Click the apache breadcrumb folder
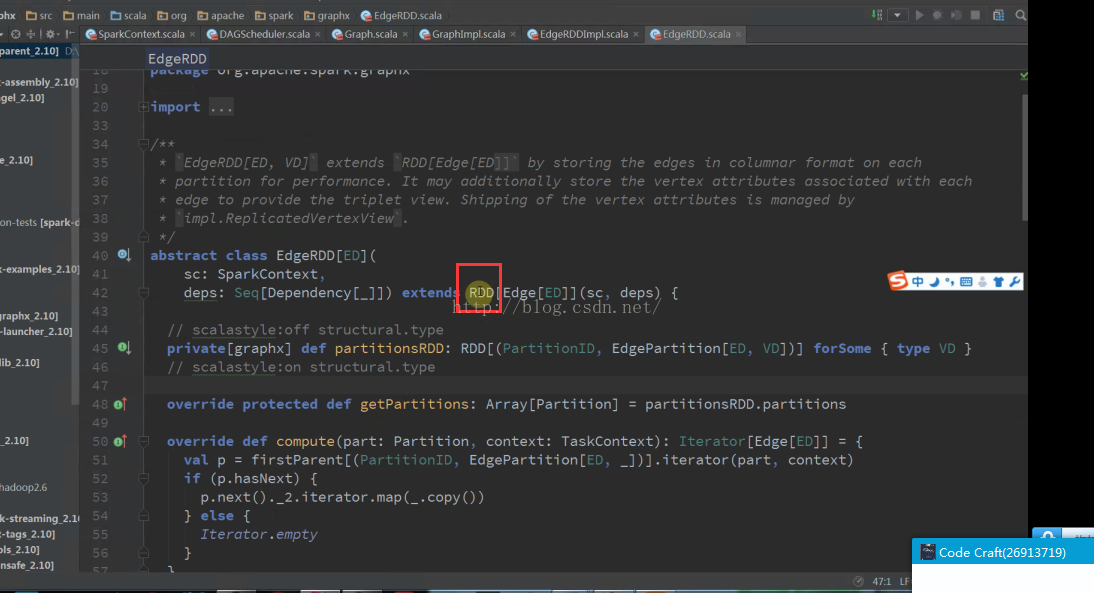Viewport: 1094px width, 593px height. click(x=220, y=15)
